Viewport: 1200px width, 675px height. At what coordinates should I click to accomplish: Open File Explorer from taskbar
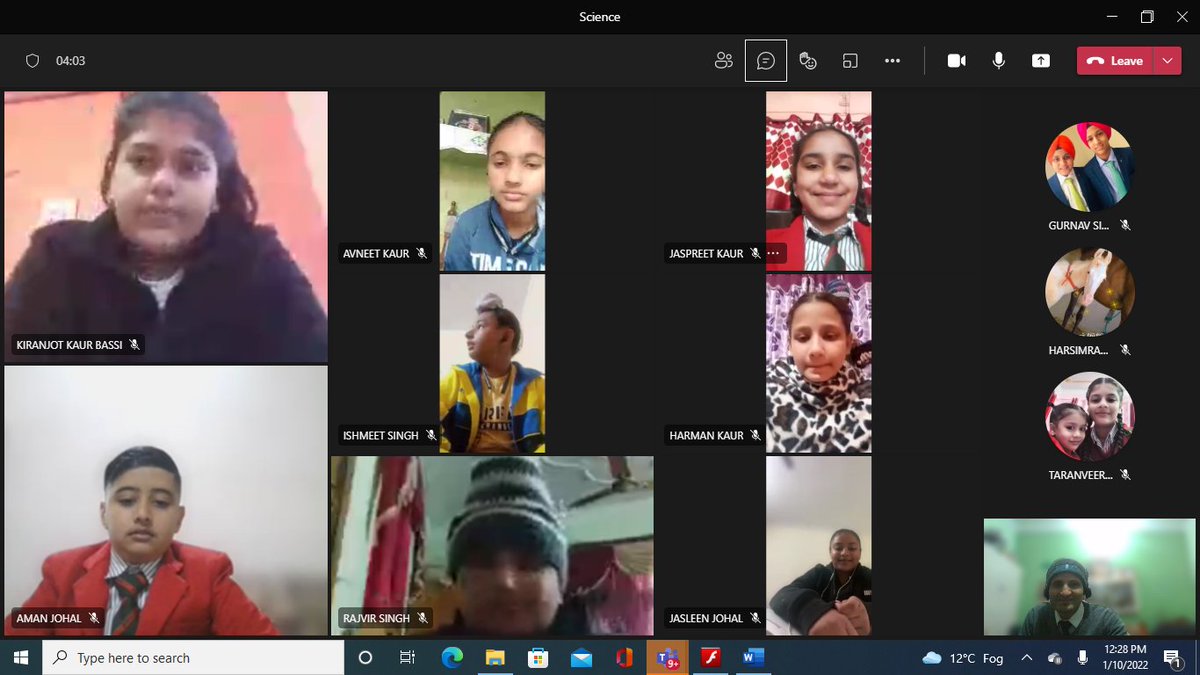495,657
